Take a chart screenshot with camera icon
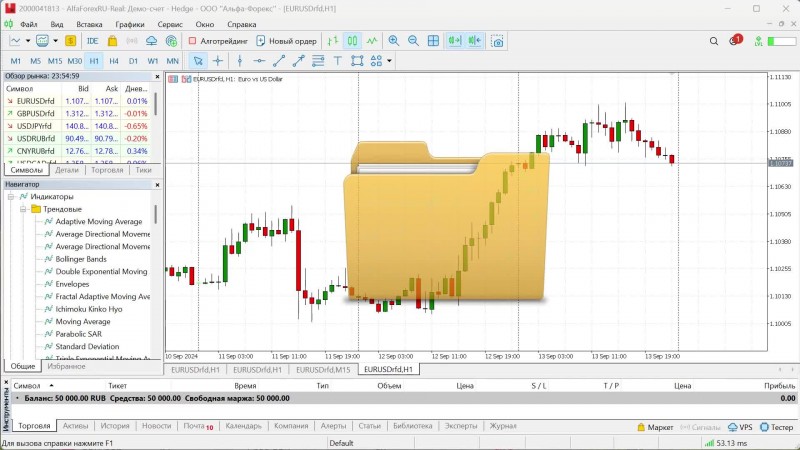800x450 pixels. [x=497, y=41]
